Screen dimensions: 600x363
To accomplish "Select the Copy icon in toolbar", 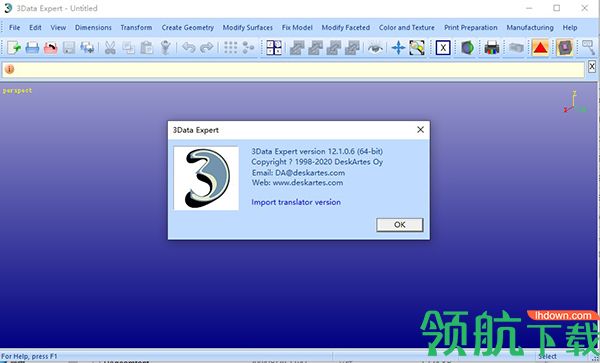I will pyautogui.click(x=129, y=48).
